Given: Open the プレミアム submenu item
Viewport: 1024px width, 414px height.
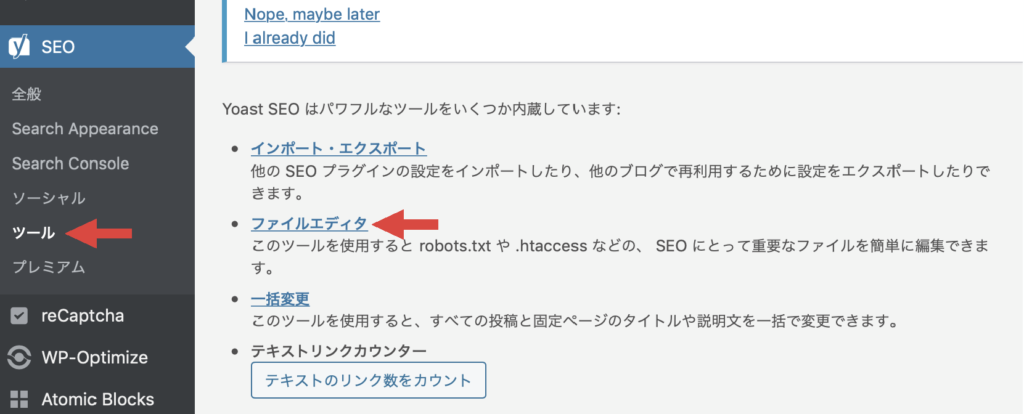Looking at the screenshot, I should point(48,267).
